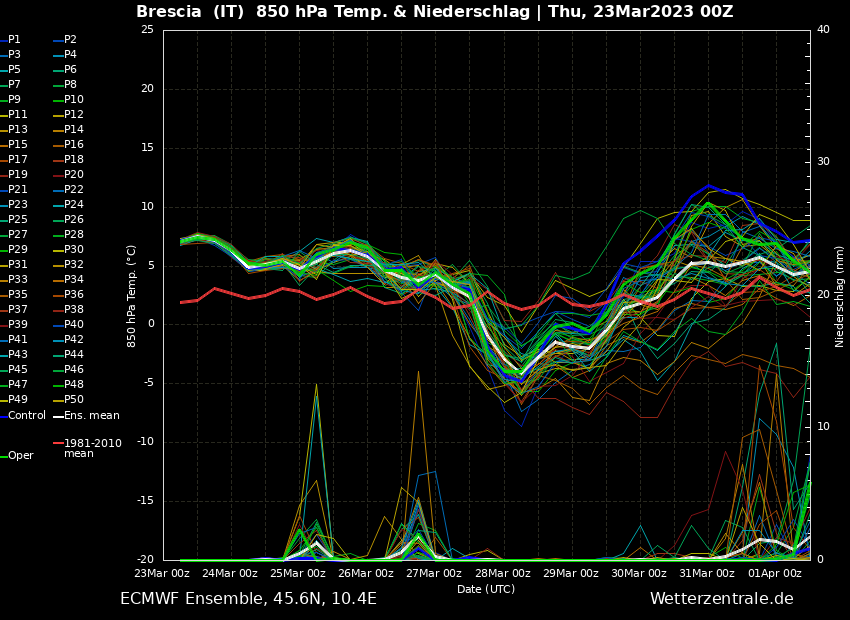Click the "Wetterzentrale.de" source credit
The width and height of the screenshot is (850, 620).
(722, 599)
